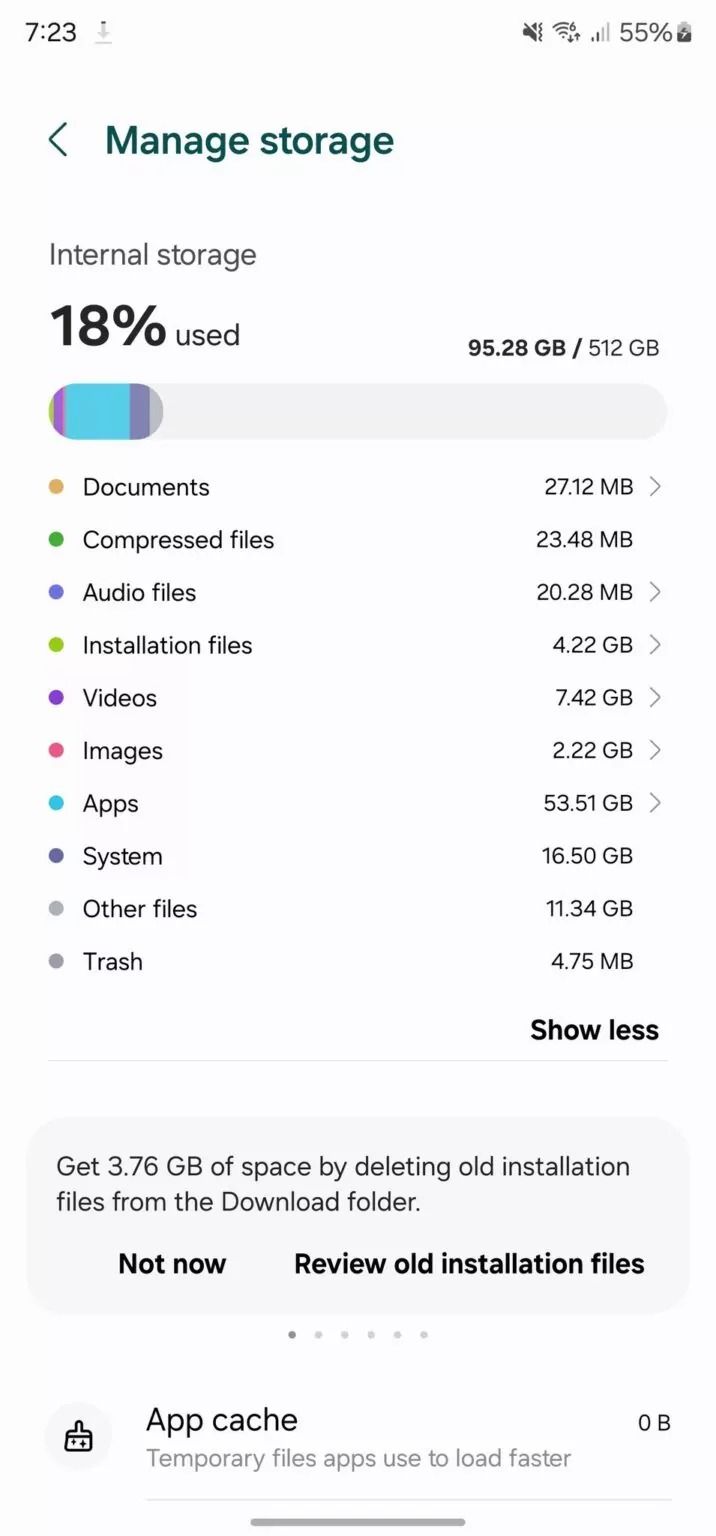Screen dimensions: 716x1536
Task: Open the Videos category chevron
Action: point(656,697)
